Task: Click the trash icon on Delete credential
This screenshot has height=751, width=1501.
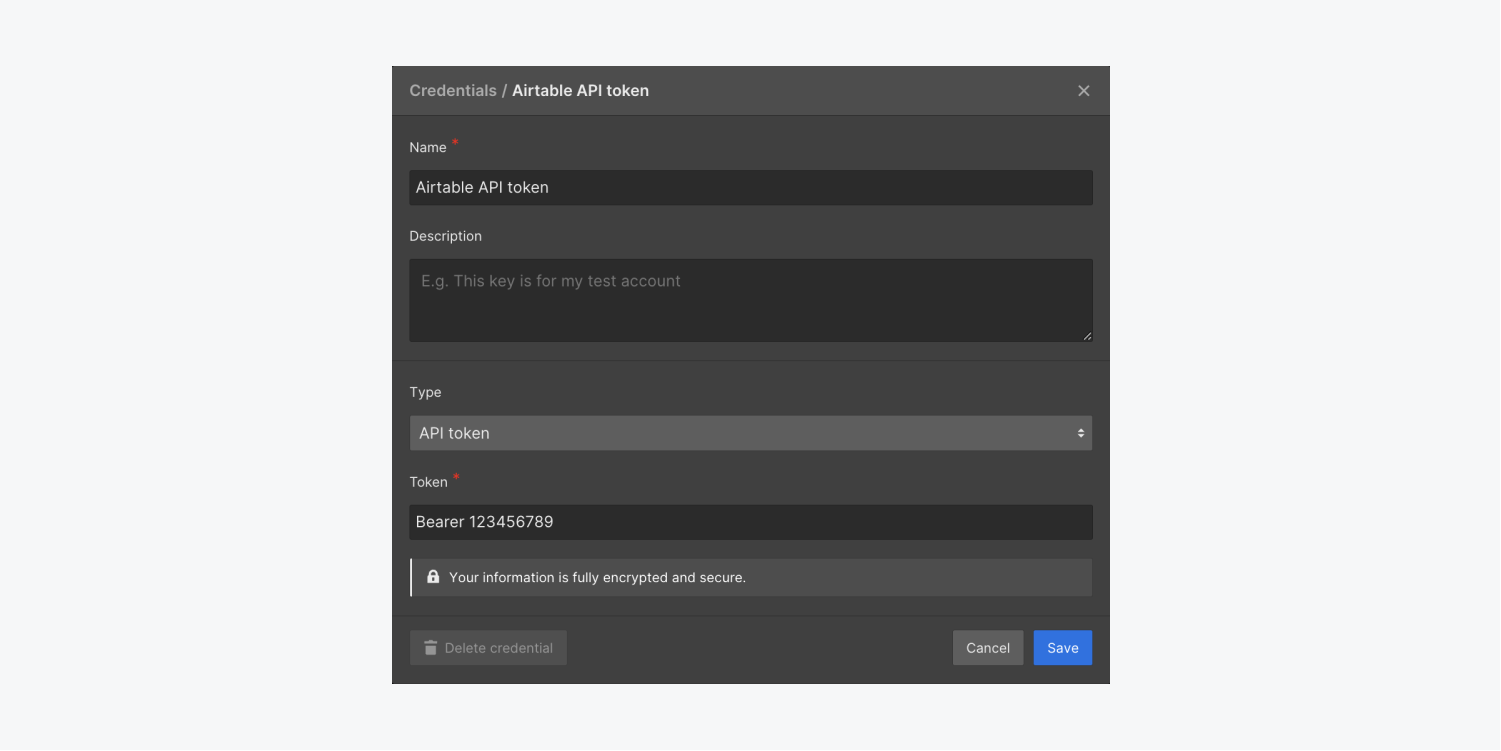Action: 430,648
